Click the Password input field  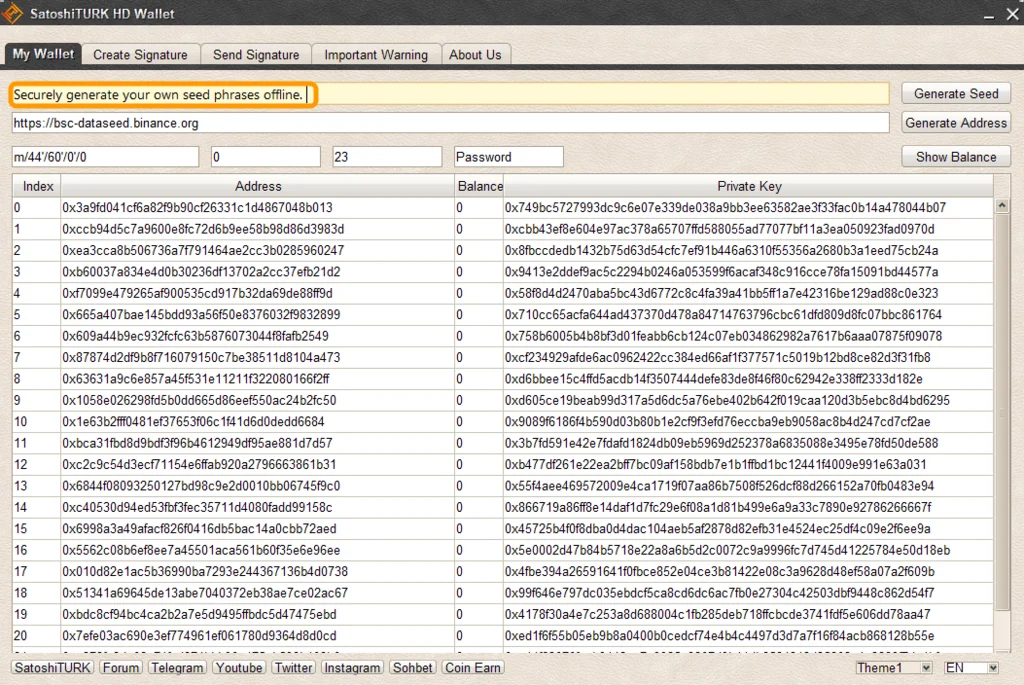(x=509, y=157)
